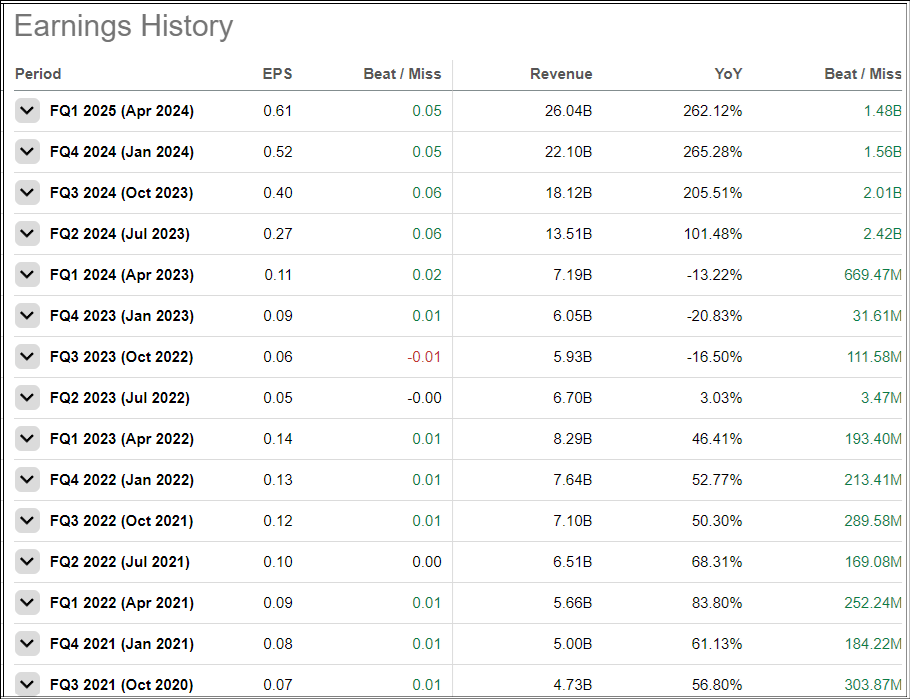Open details arrow for FQ2 2022 (Jul 2021)
The width and height of the screenshot is (910, 699).
click(27, 562)
